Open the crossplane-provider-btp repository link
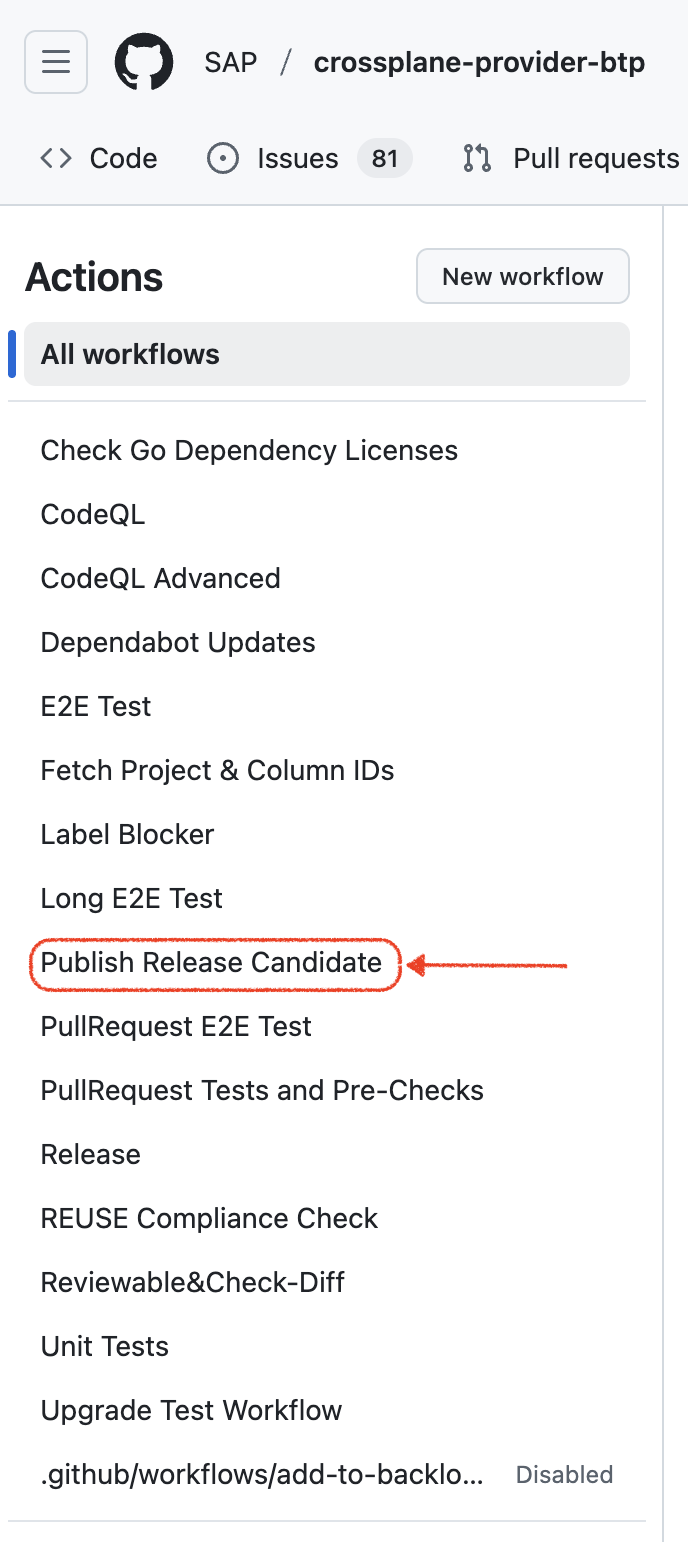The height and width of the screenshot is (1542, 688). 479,62
